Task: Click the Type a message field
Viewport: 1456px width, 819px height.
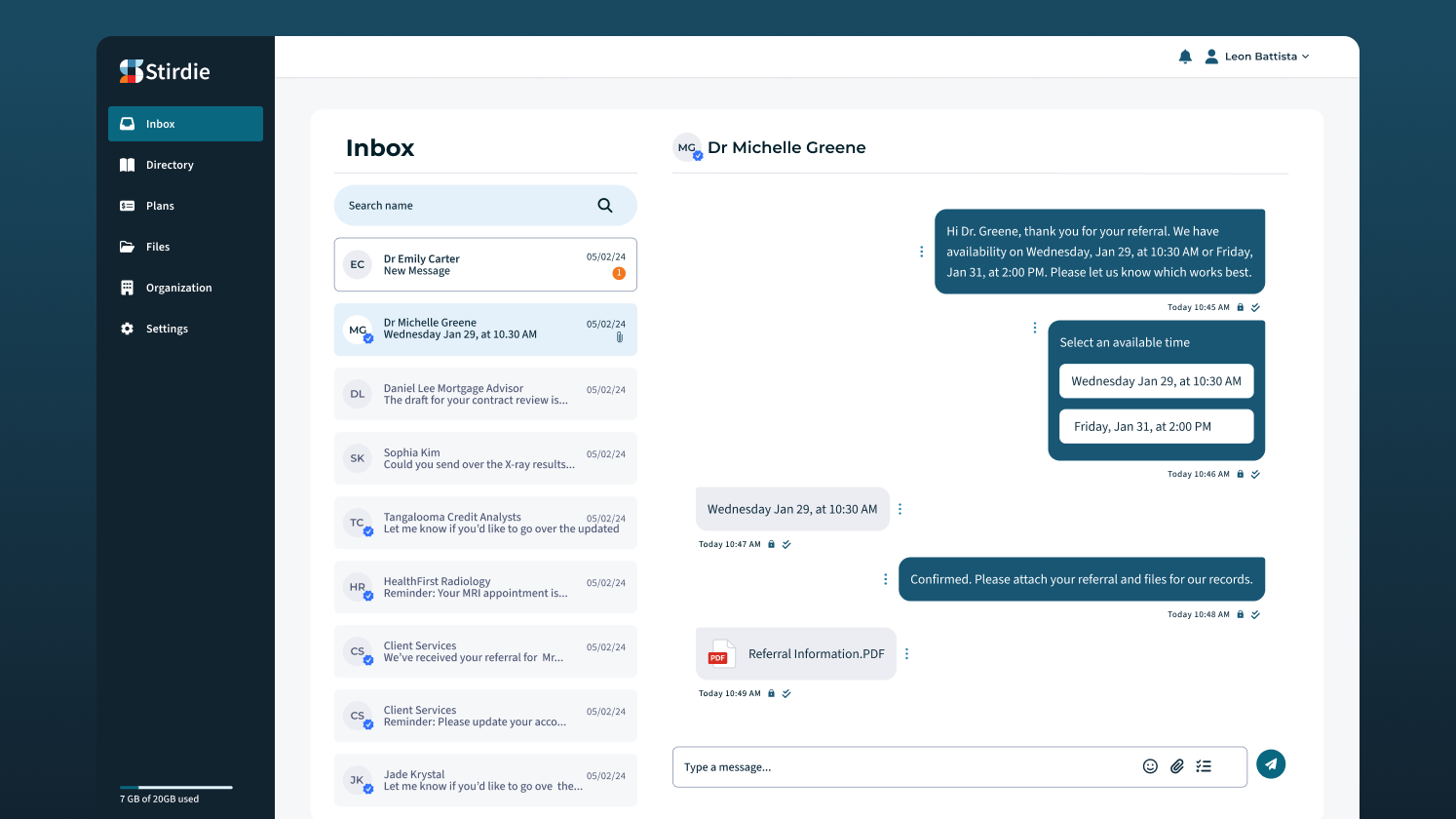Action: pos(906,767)
